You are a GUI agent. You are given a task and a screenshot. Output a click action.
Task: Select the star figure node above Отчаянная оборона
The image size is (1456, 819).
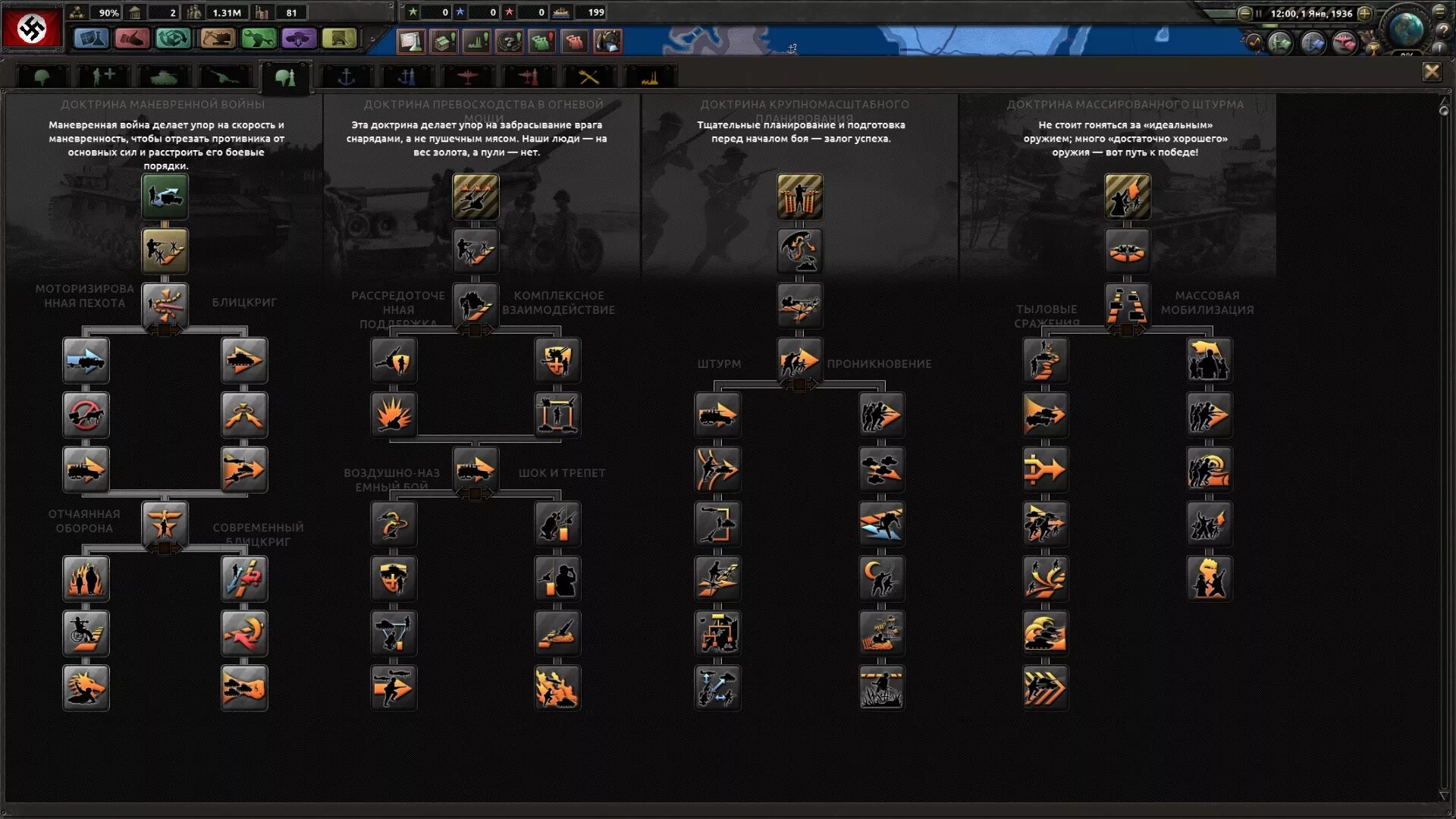tap(165, 524)
